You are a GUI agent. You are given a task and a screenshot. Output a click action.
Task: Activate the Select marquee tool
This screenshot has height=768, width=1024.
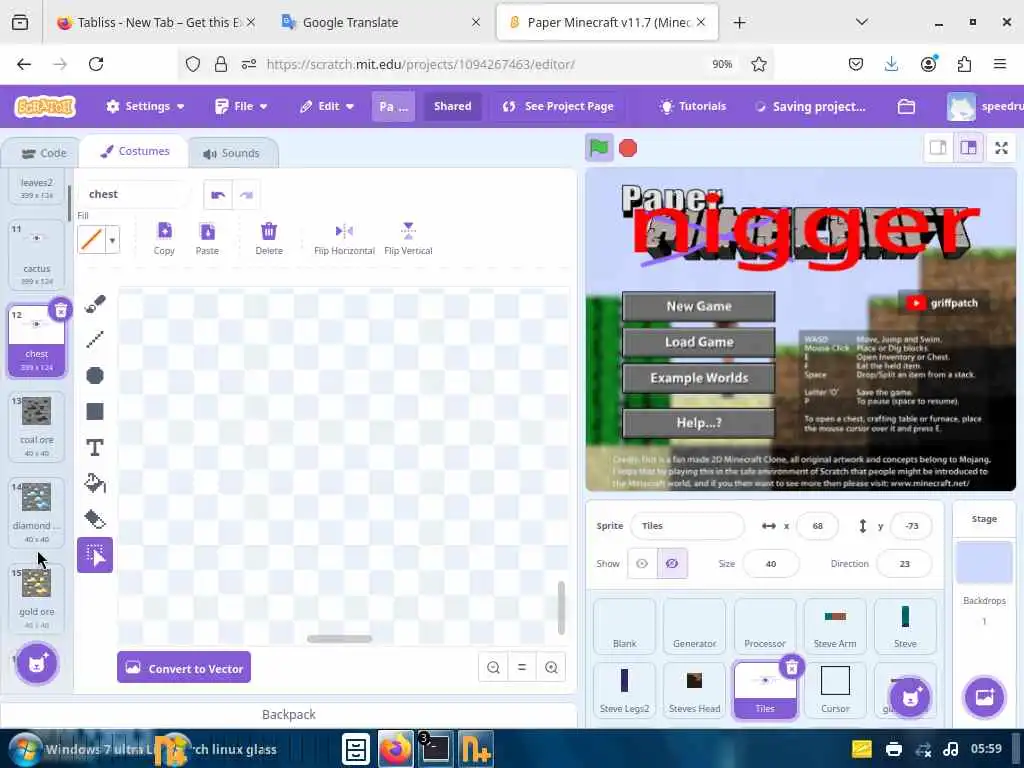point(95,555)
